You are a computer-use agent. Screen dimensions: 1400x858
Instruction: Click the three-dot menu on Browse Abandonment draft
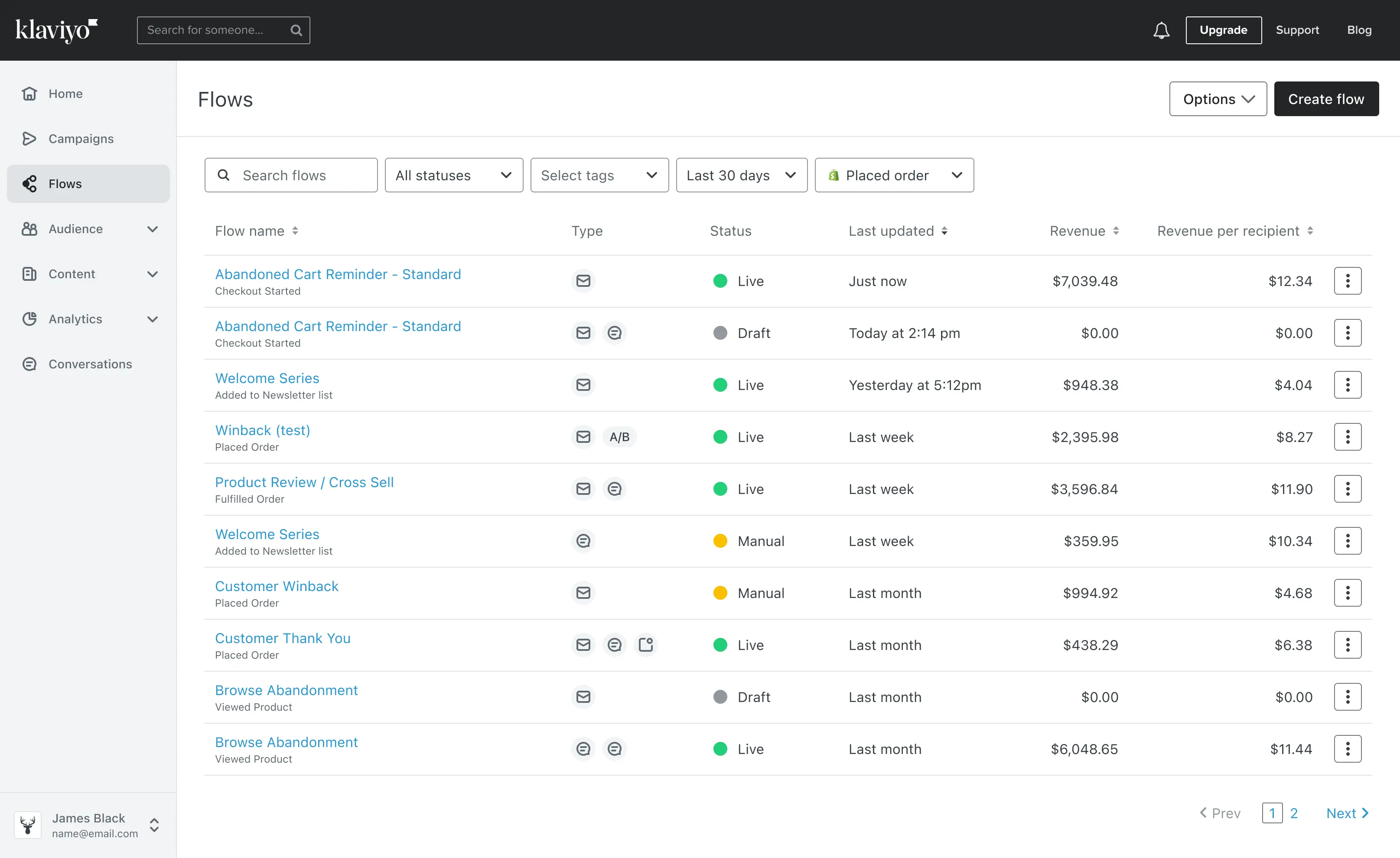pos(1348,697)
